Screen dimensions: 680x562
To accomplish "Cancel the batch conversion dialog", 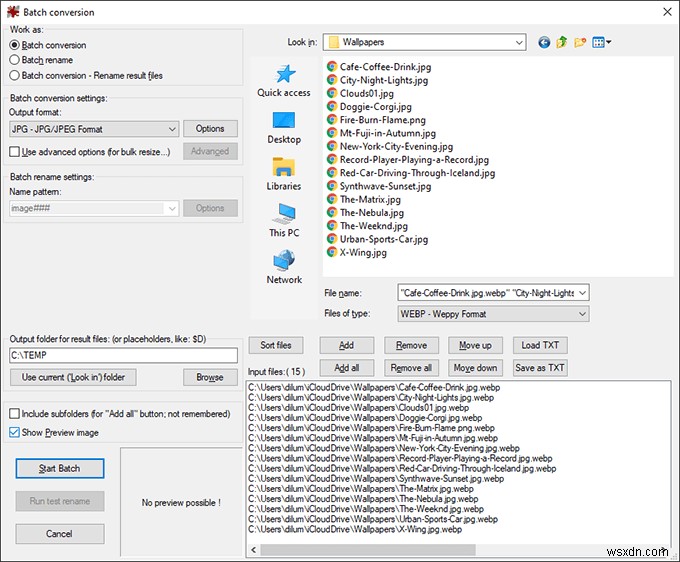I will pos(60,534).
